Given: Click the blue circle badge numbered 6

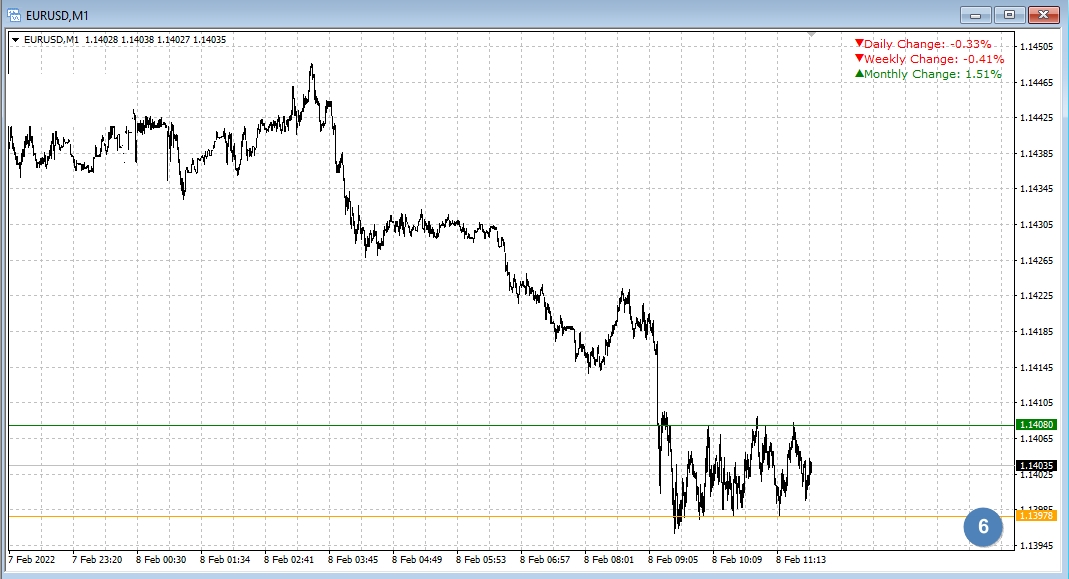Looking at the screenshot, I should pyautogui.click(x=983, y=526).
